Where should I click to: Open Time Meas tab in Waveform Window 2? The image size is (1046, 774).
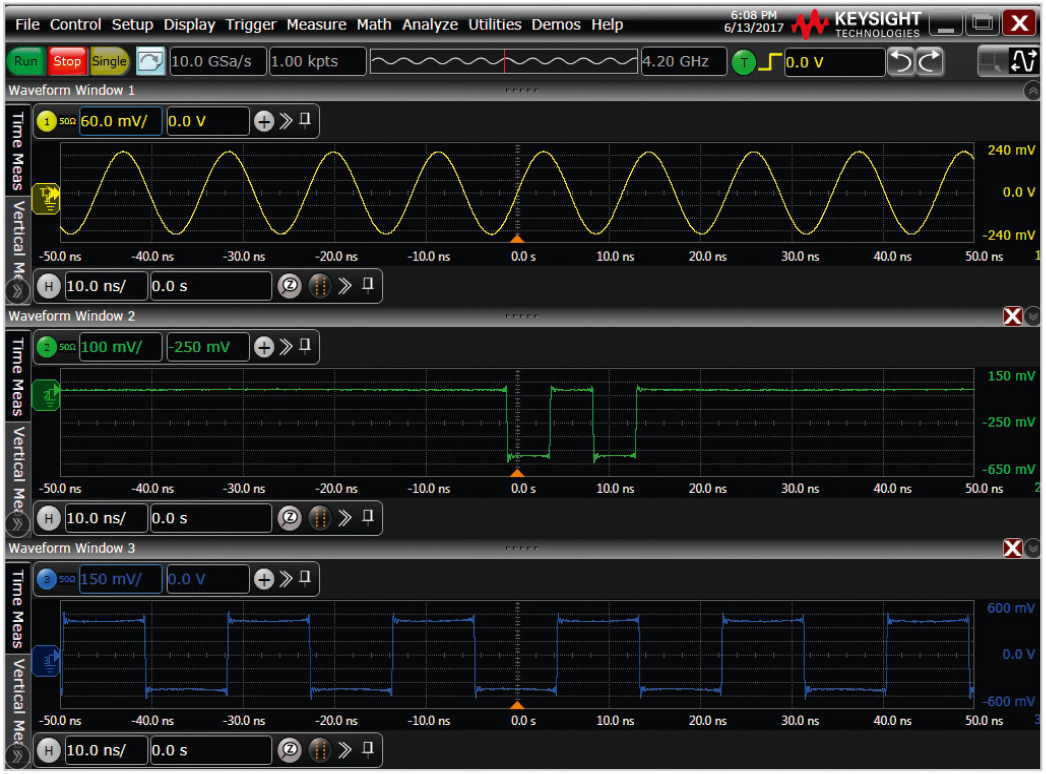(18, 376)
